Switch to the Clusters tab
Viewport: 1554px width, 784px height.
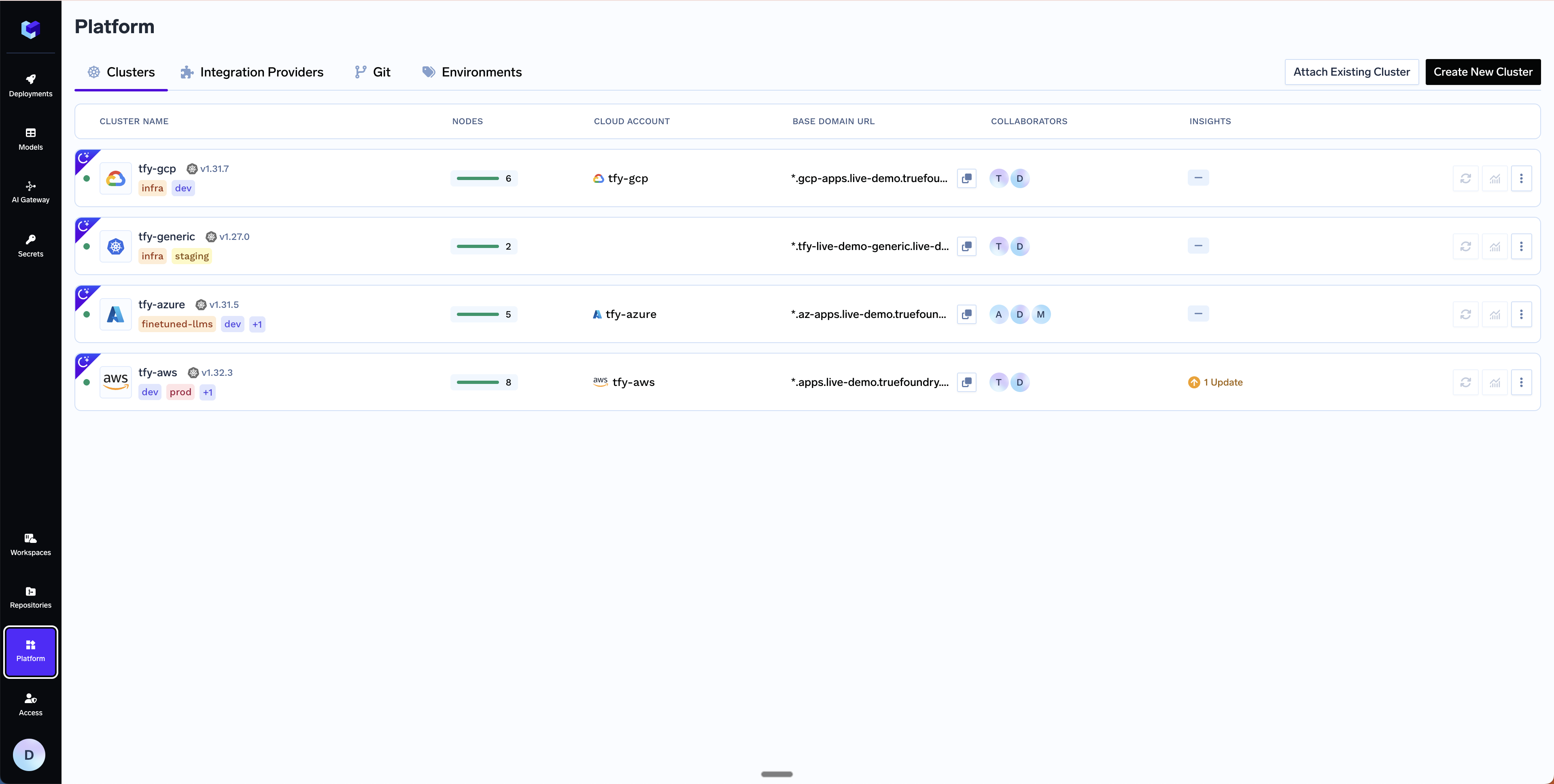point(121,72)
